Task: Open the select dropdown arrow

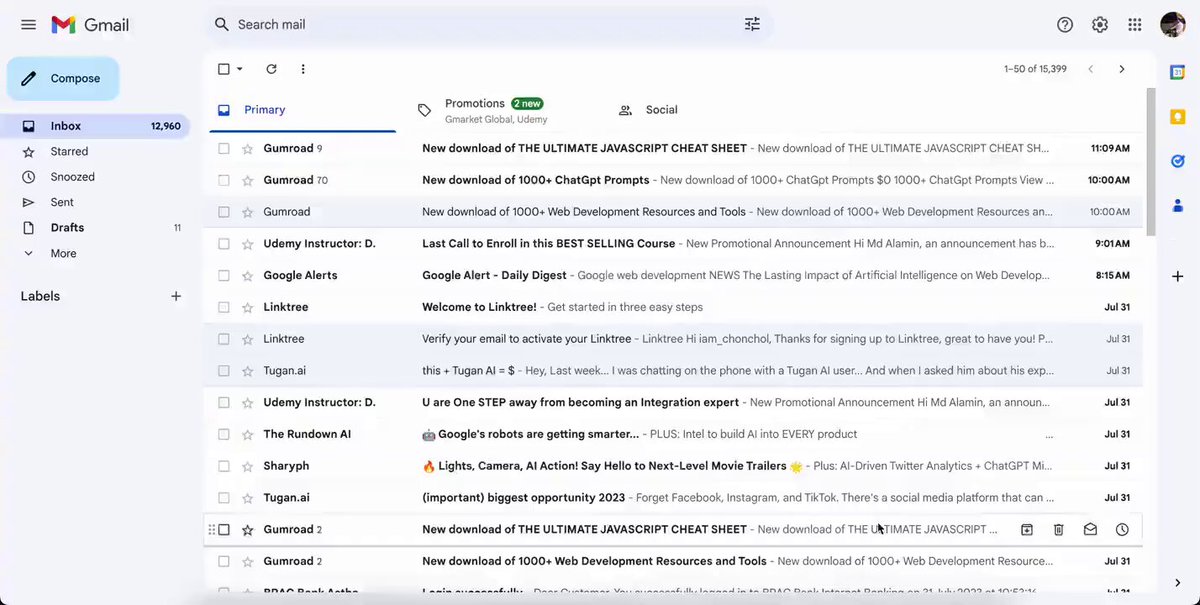Action: tap(240, 69)
